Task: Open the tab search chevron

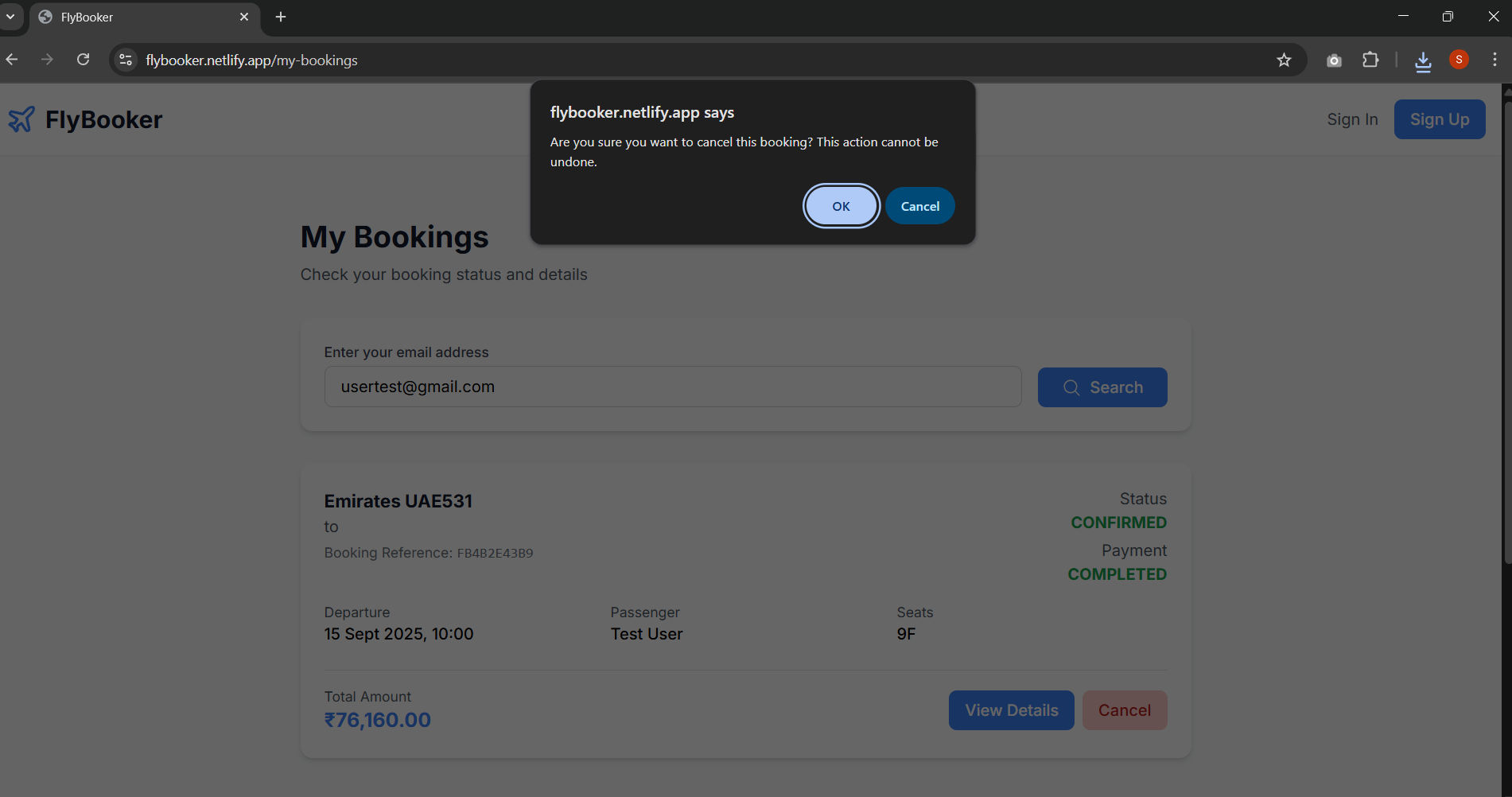Action: point(10,16)
